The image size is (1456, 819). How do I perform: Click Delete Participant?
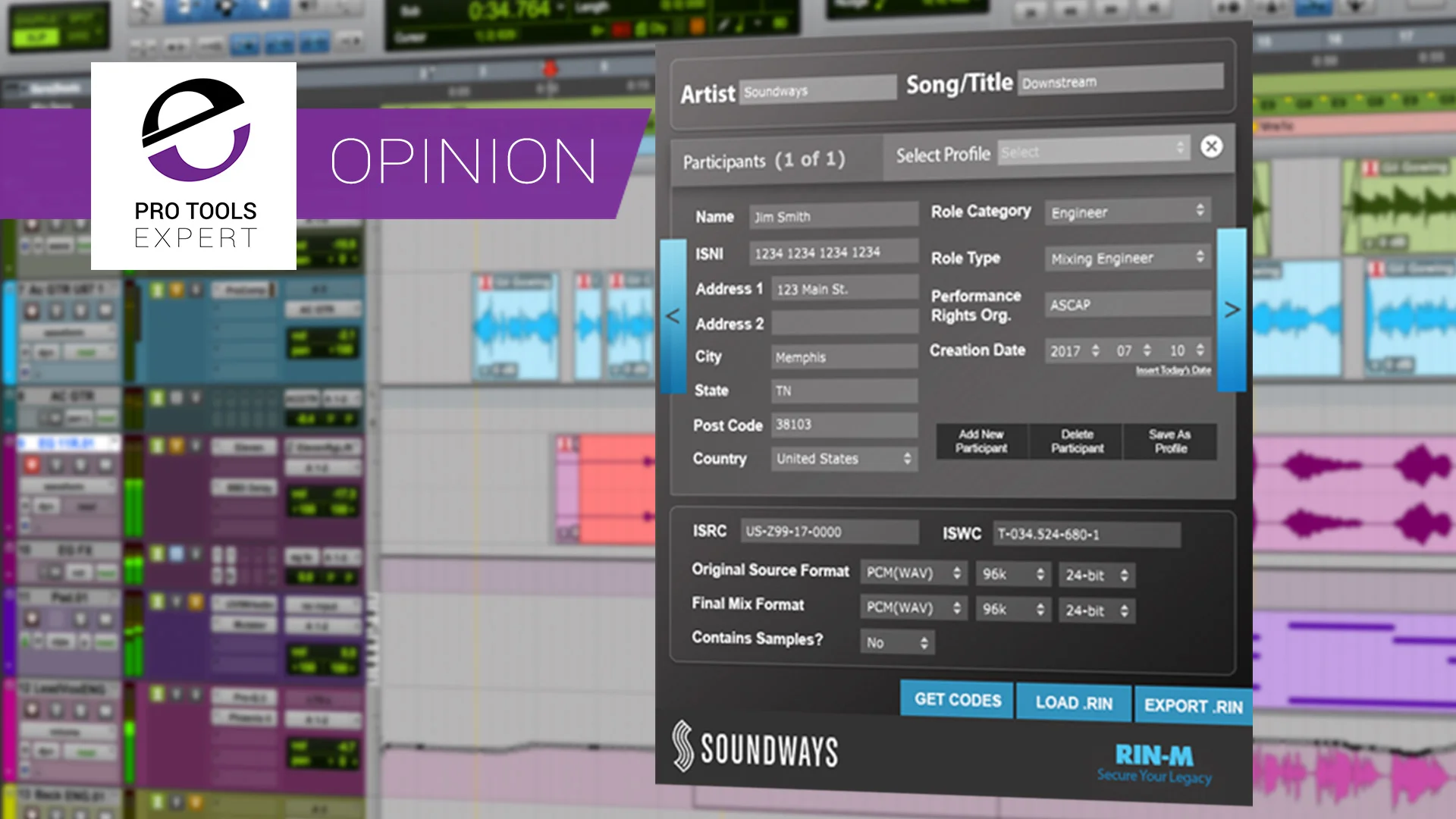1077,441
